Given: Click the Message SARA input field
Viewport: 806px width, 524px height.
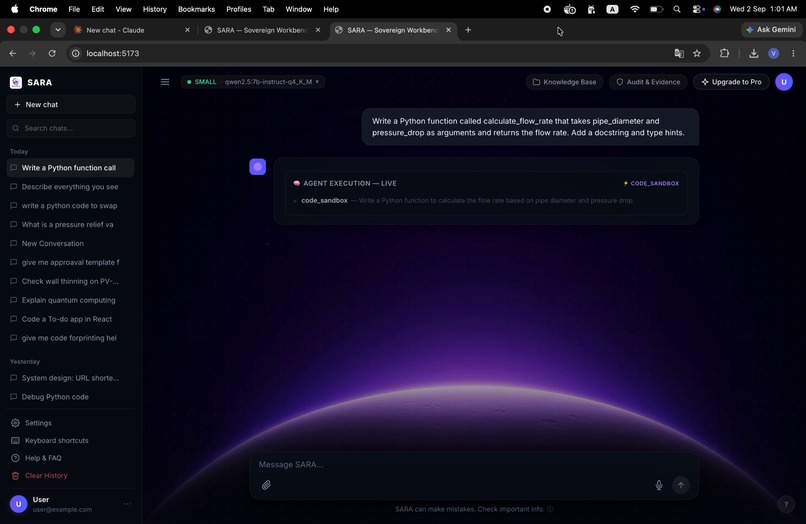Looking at the screenshot, I should [473, 464].
